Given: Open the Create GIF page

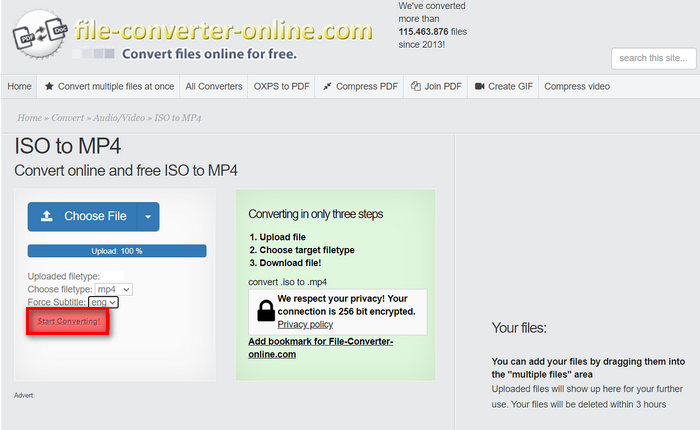Looking at the screenshot, I should point(504,86).
